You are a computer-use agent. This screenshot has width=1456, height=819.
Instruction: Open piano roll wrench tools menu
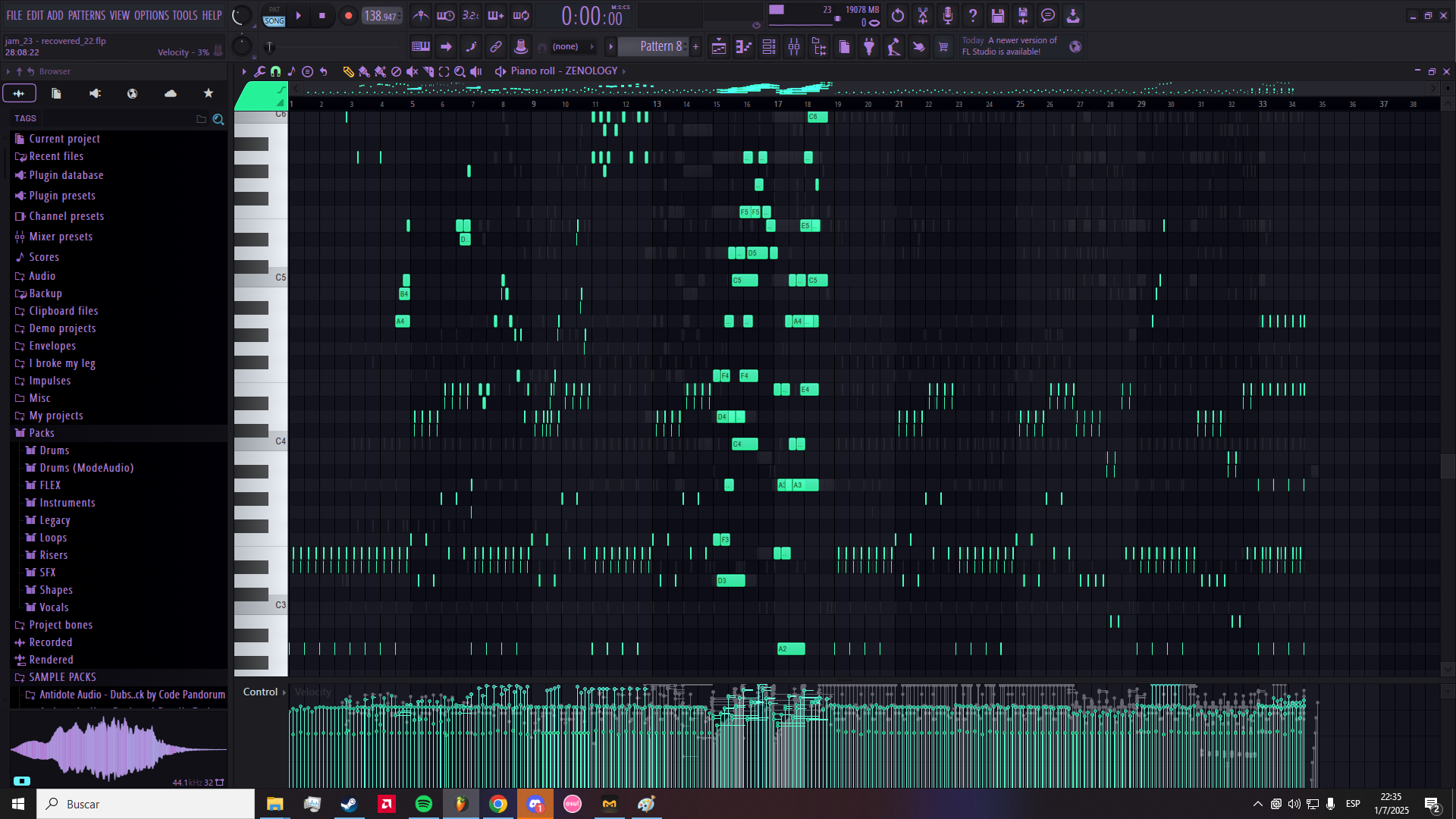[x=259, y=71]
